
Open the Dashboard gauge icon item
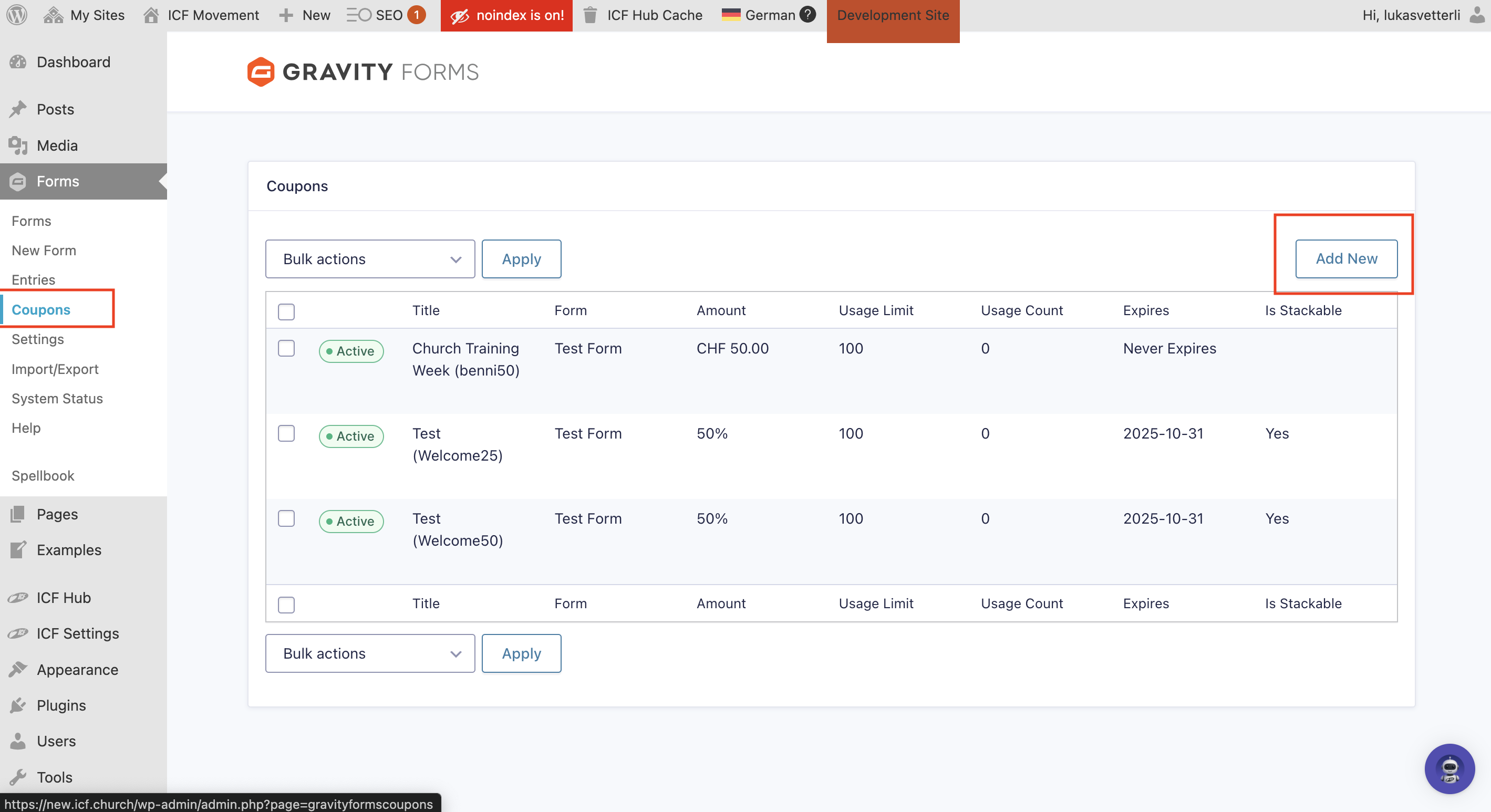[x=18, y=62]
